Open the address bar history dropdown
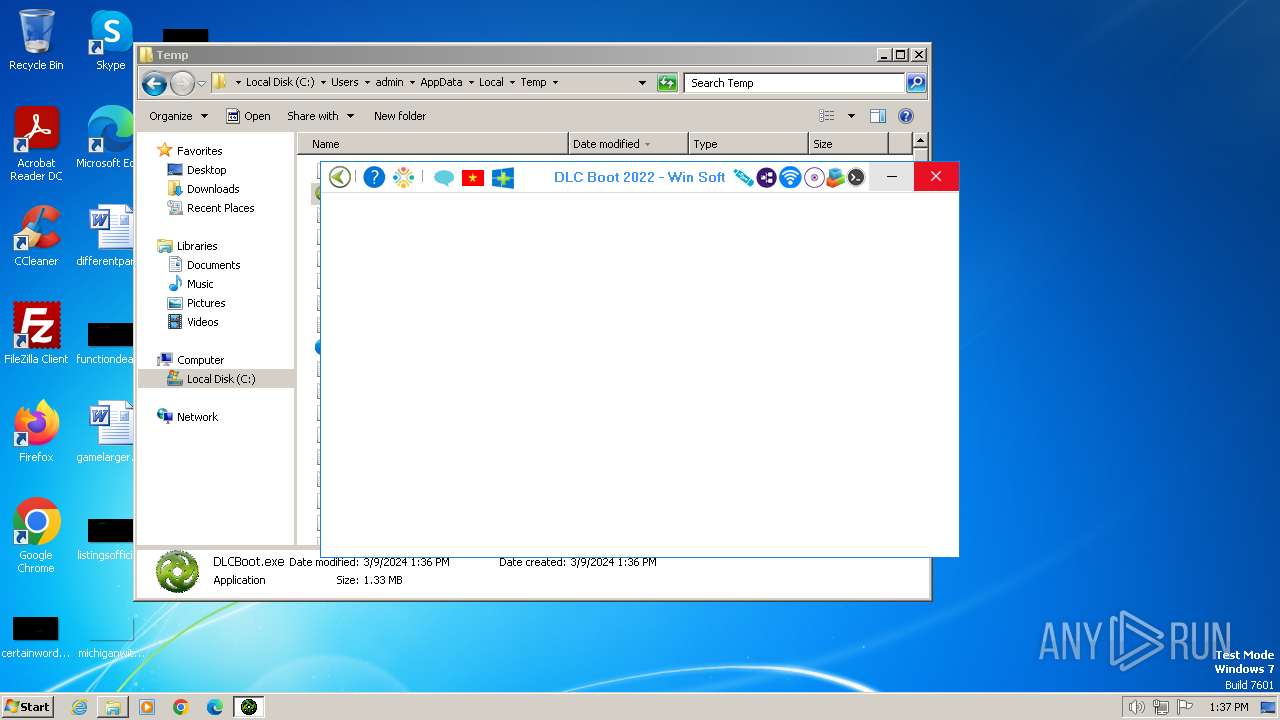1280x720 pixels. click(642, 83)
